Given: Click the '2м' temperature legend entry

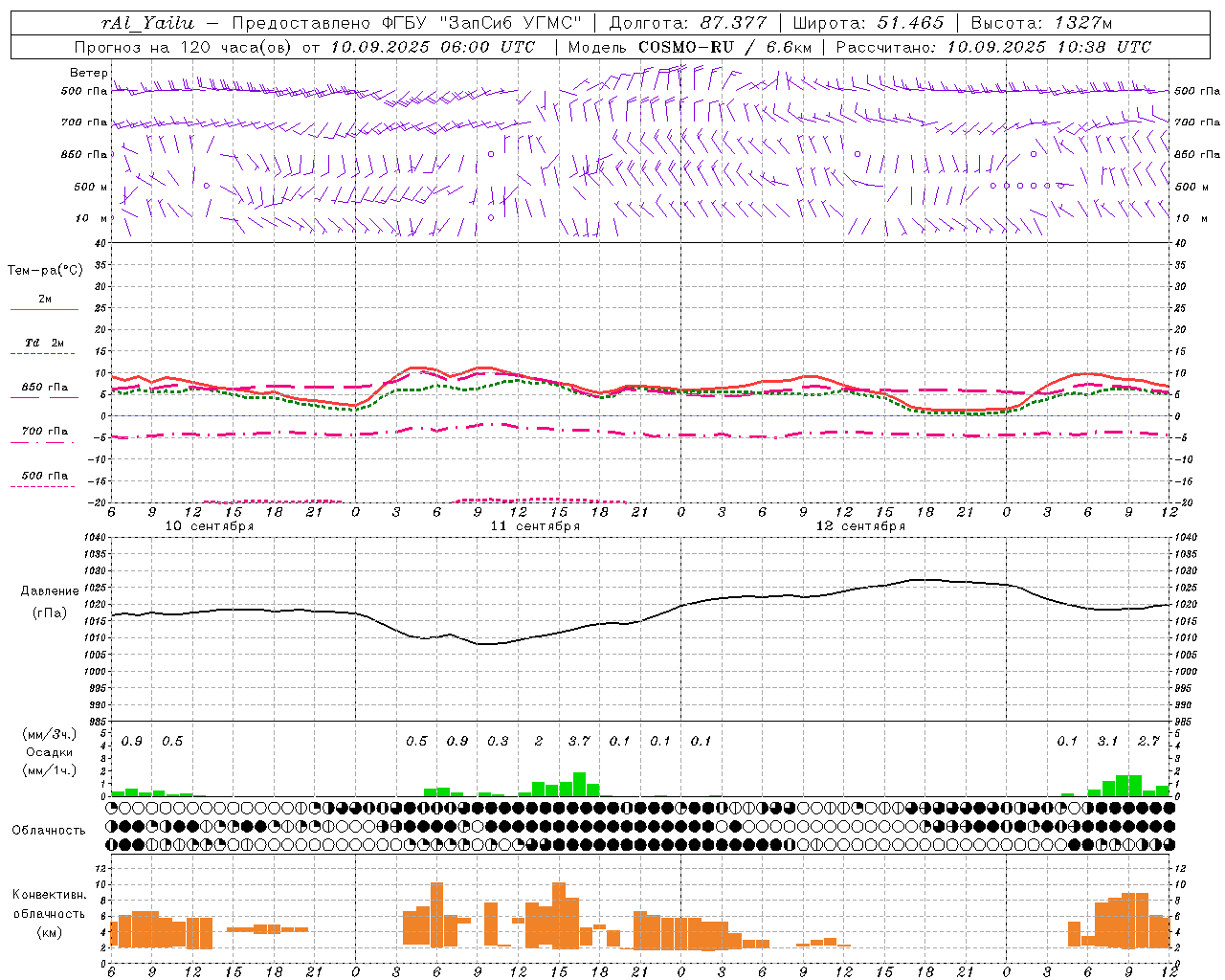Looking at the screenshot, I should 45,300.
